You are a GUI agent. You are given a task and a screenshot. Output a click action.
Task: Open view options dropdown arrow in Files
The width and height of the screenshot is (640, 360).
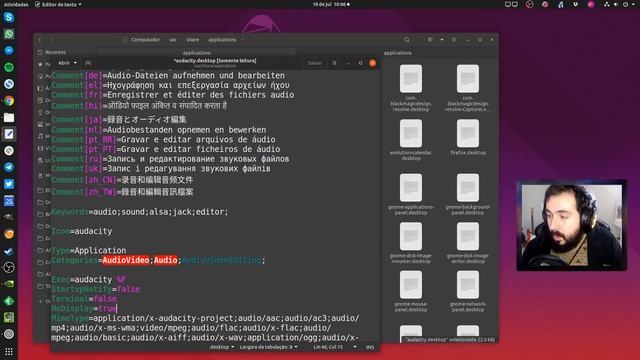(442, 40)
